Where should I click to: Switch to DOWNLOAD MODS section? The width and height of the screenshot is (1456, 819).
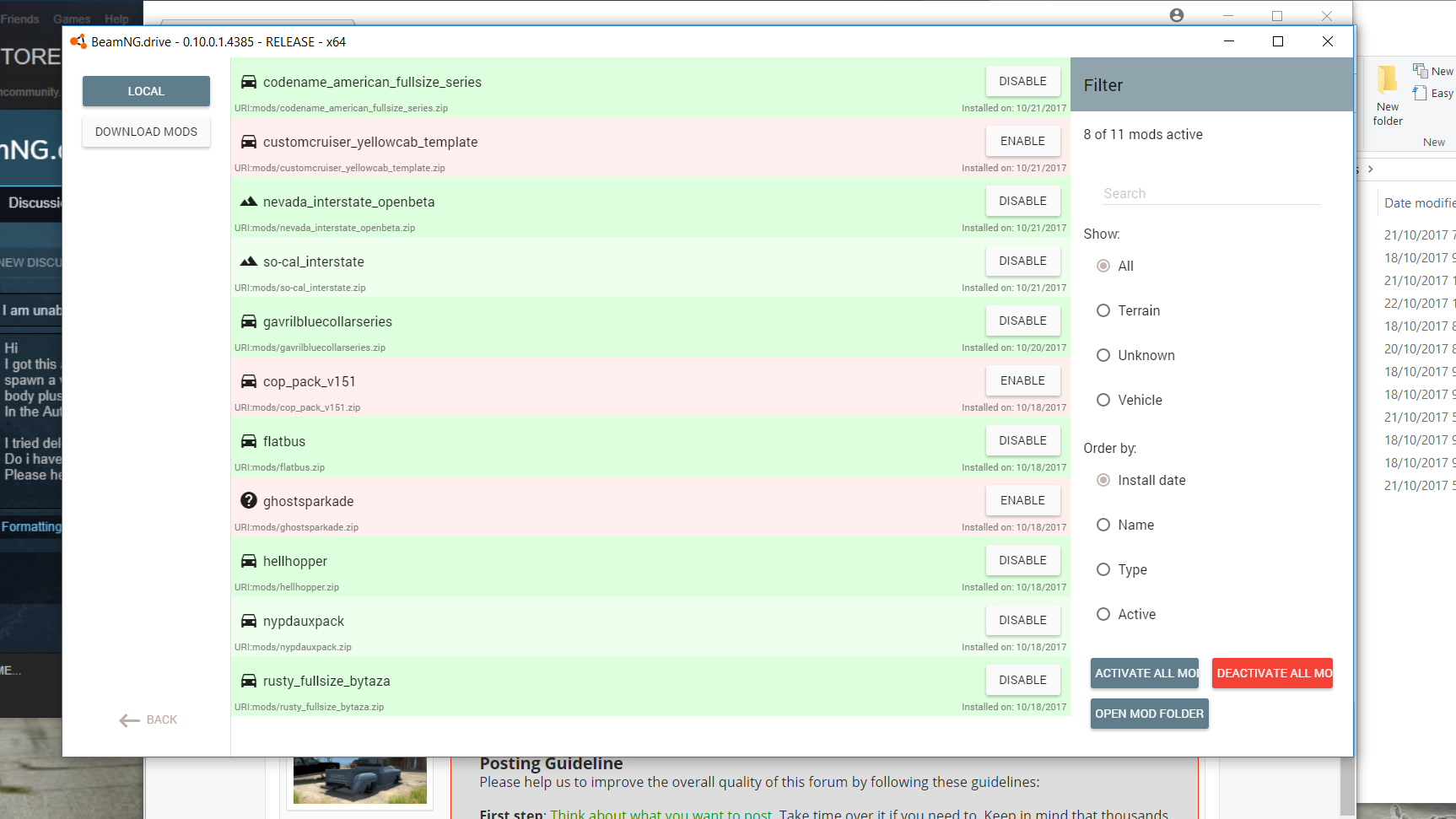[146, 132]
